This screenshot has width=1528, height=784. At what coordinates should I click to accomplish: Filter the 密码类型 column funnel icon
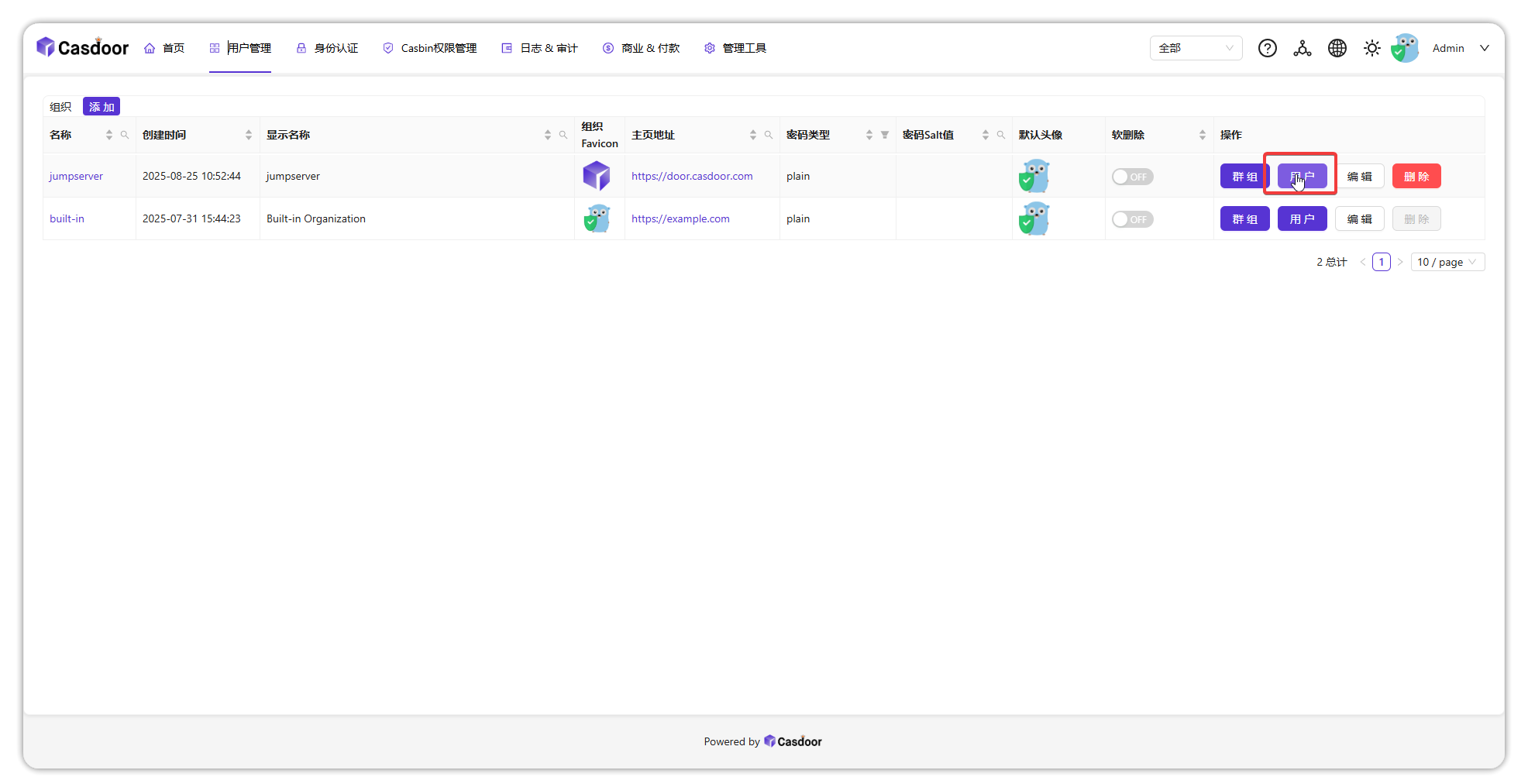pos(885,135)
